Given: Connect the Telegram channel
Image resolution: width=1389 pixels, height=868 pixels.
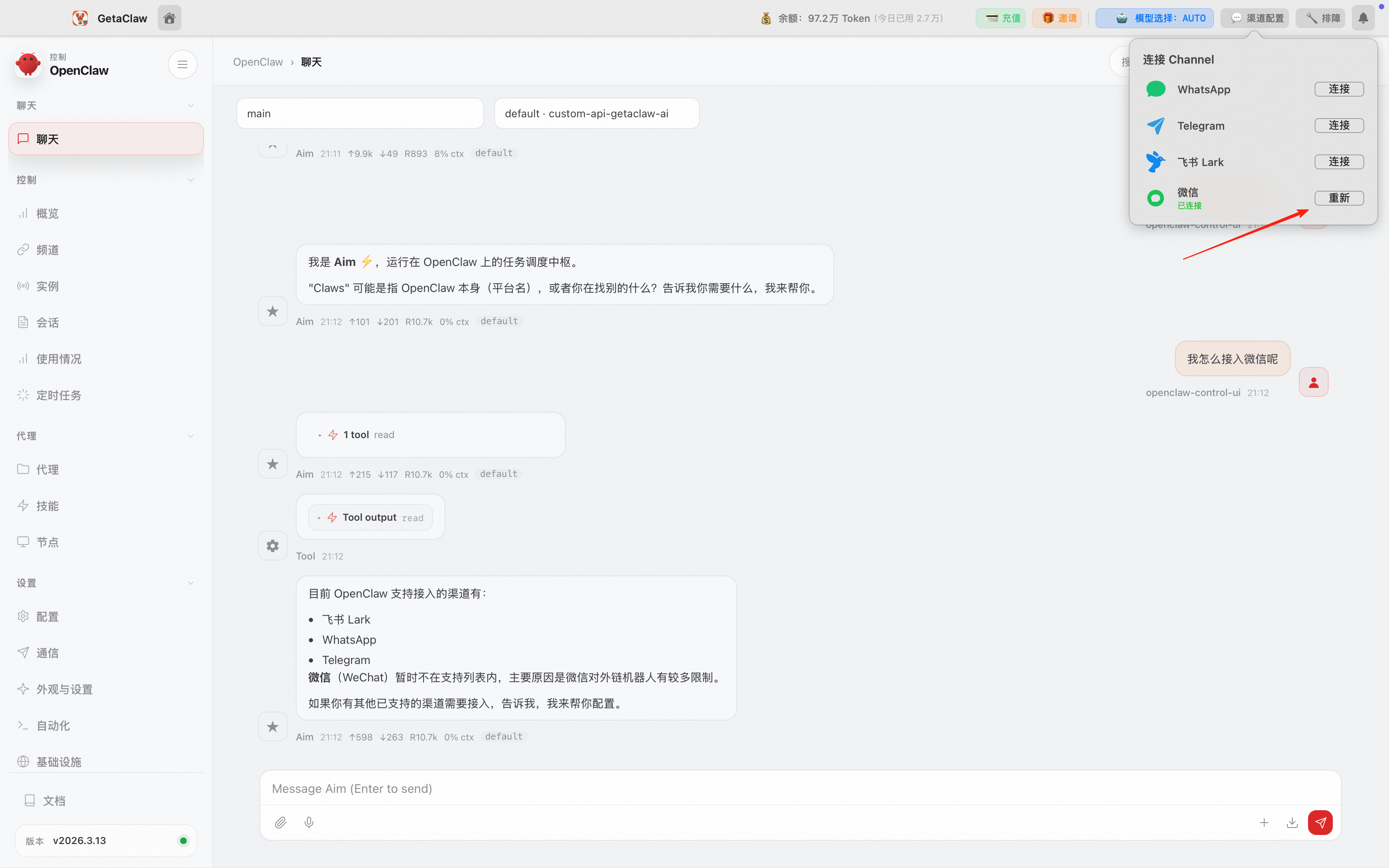Looking at the screenshot, I should tap(1339, 125).
